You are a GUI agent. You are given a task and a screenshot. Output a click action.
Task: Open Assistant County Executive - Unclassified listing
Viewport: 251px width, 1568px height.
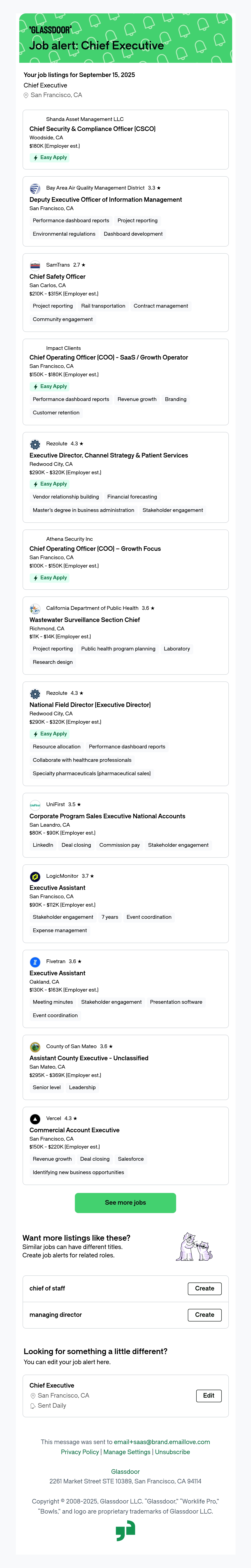[89, 1058]
